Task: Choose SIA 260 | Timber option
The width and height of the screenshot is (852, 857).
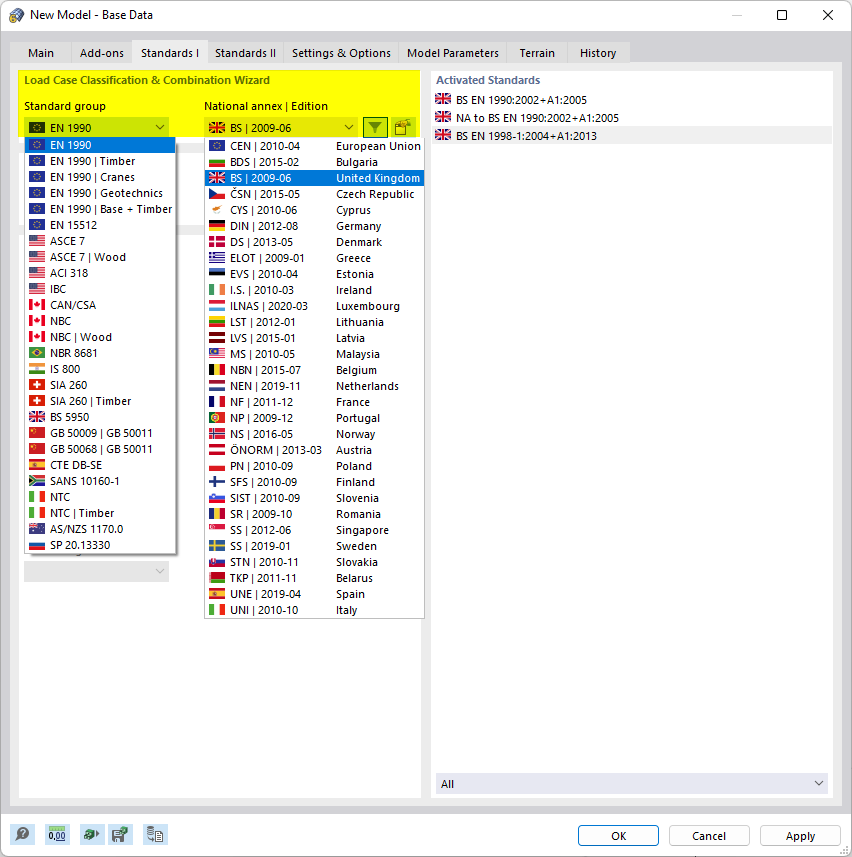Action: [x=101, y=401]
